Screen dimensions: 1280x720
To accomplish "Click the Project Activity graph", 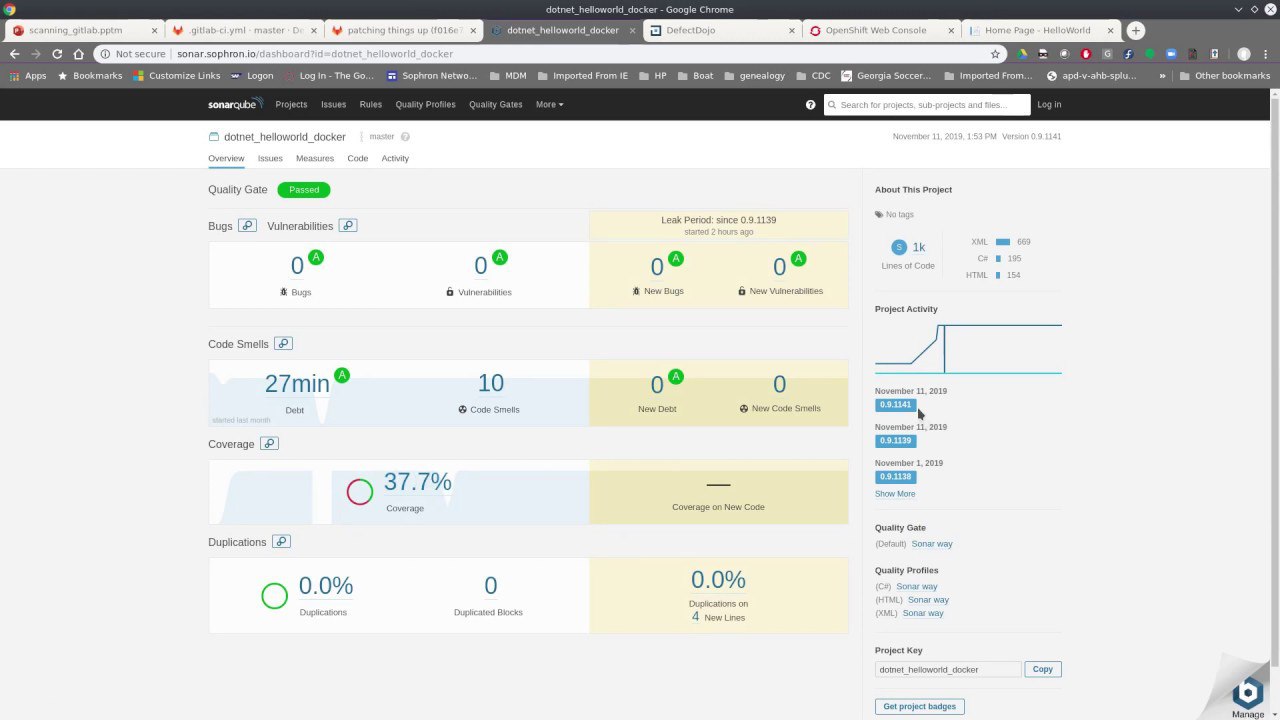I will 968,348.
